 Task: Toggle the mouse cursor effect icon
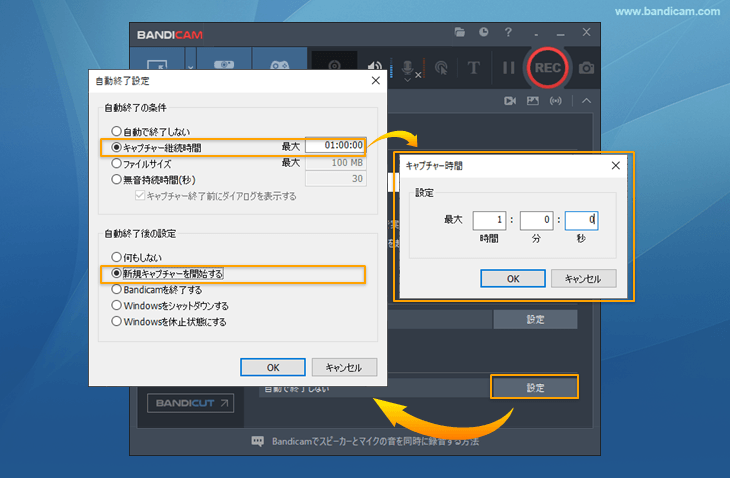pos(441,68)
